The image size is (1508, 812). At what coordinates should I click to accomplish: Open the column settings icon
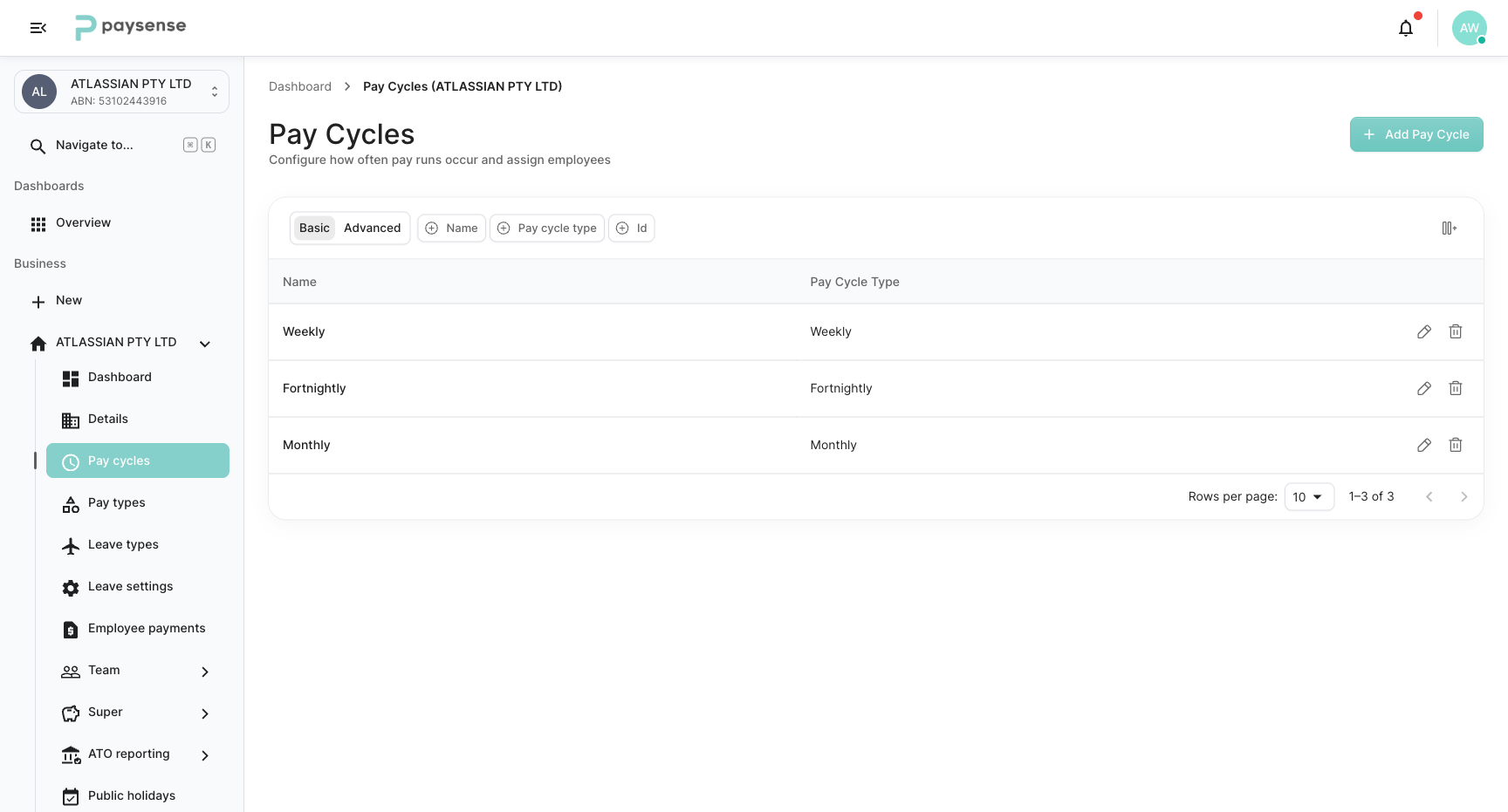(x=1450, y=228)
